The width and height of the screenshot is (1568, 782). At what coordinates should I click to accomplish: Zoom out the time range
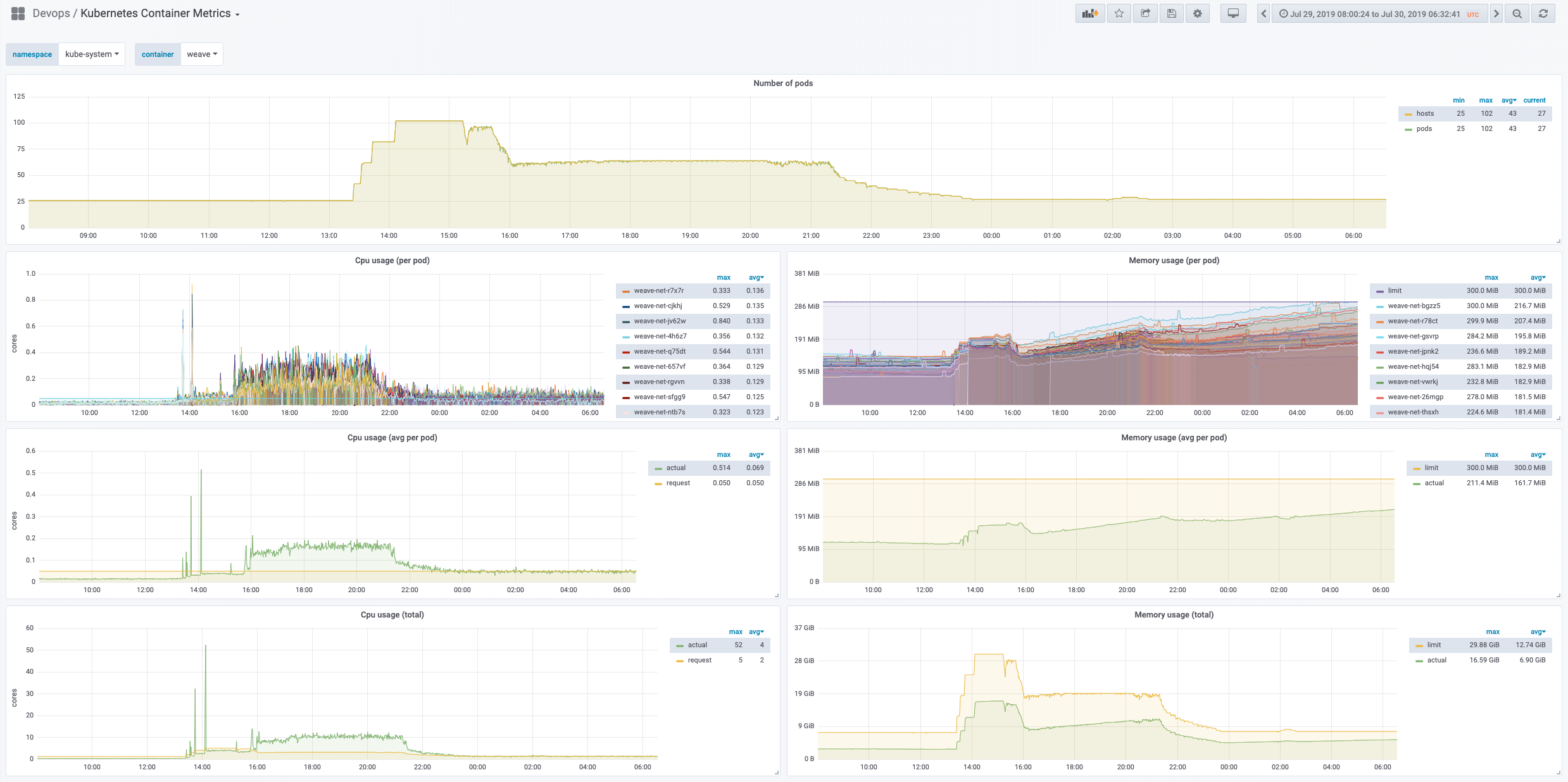[1517, 13]
